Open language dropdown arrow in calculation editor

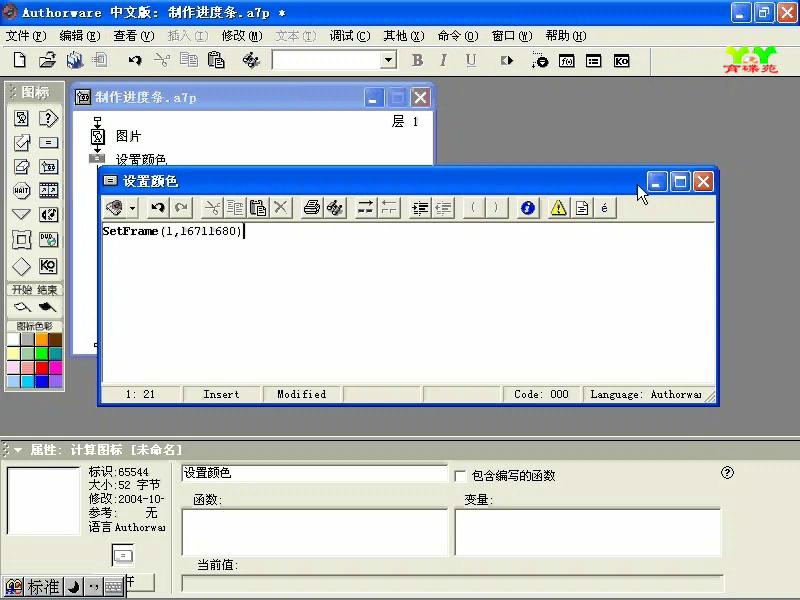(132, 208)
